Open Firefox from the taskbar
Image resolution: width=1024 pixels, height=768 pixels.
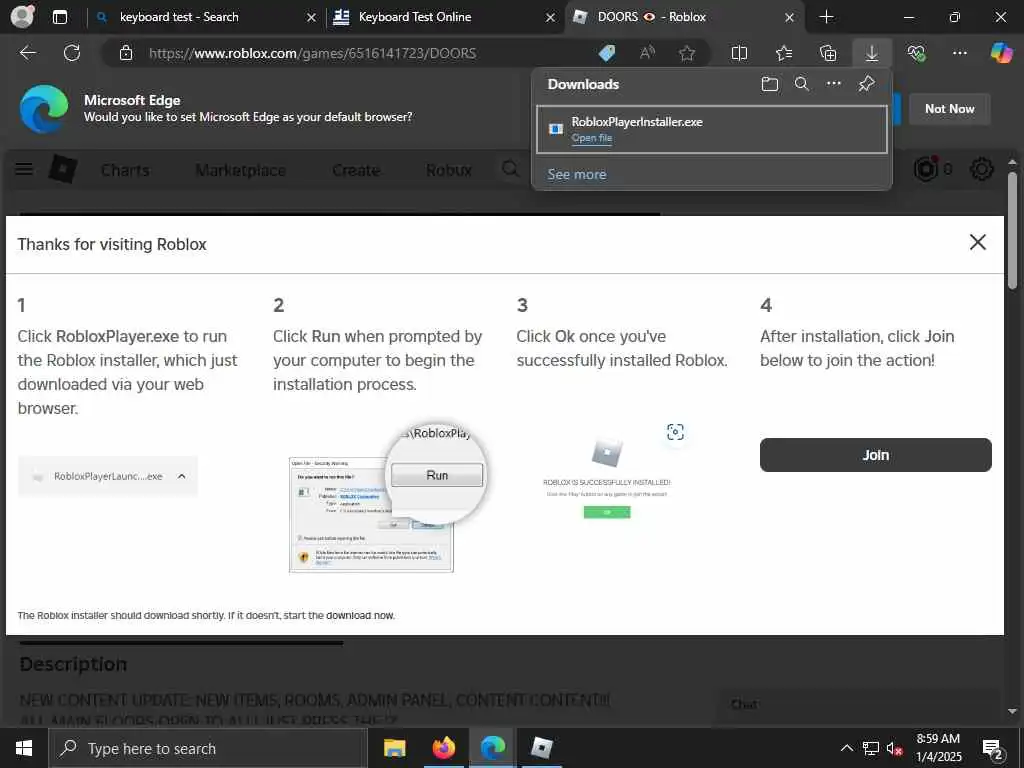point(443,748)
